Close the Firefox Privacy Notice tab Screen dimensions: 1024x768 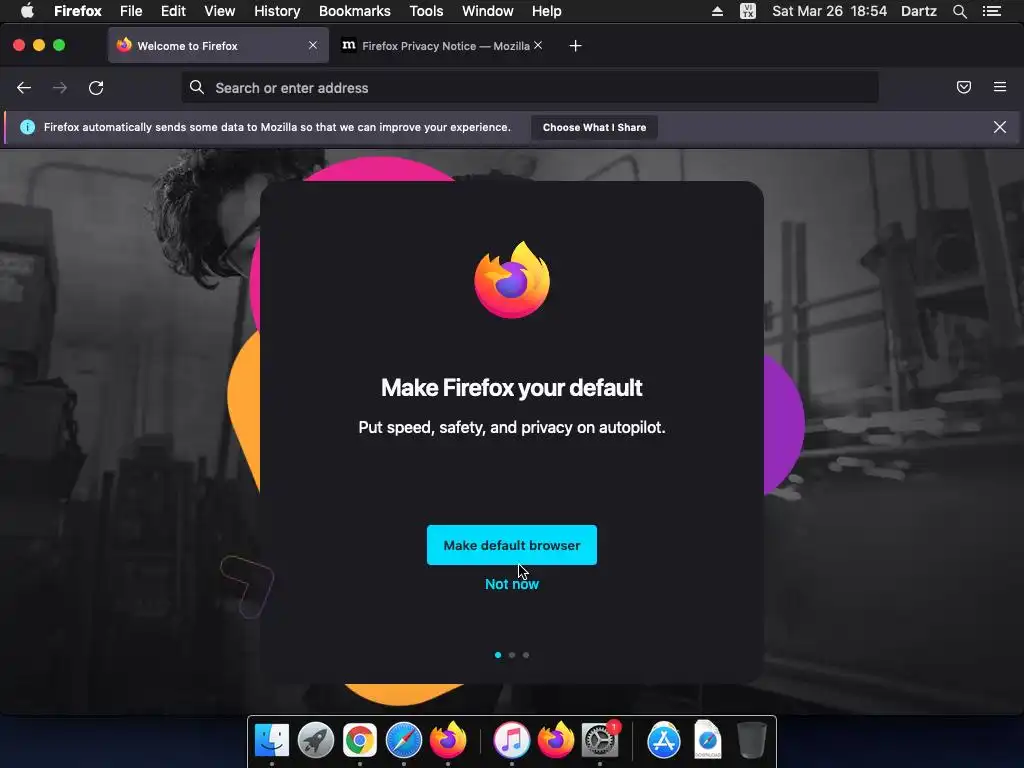(x=538, y=46)
